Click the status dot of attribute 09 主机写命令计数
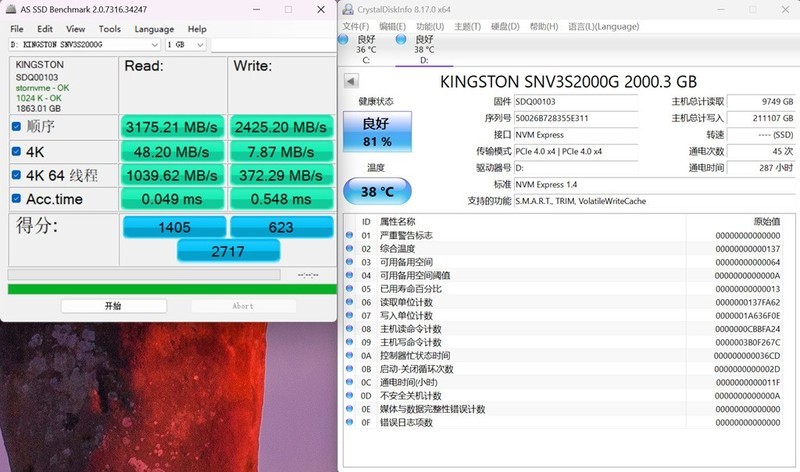Screen dimensions: 800x472 point(349,342)
